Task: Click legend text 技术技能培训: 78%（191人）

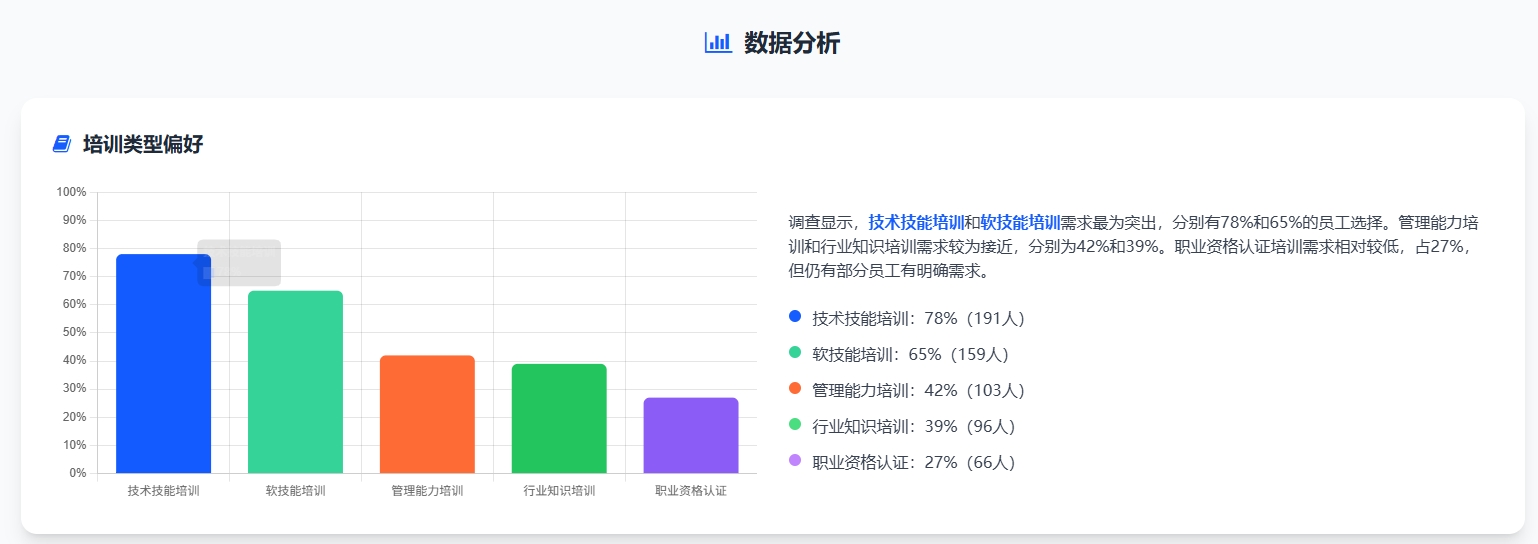Action: coord(919,318)
